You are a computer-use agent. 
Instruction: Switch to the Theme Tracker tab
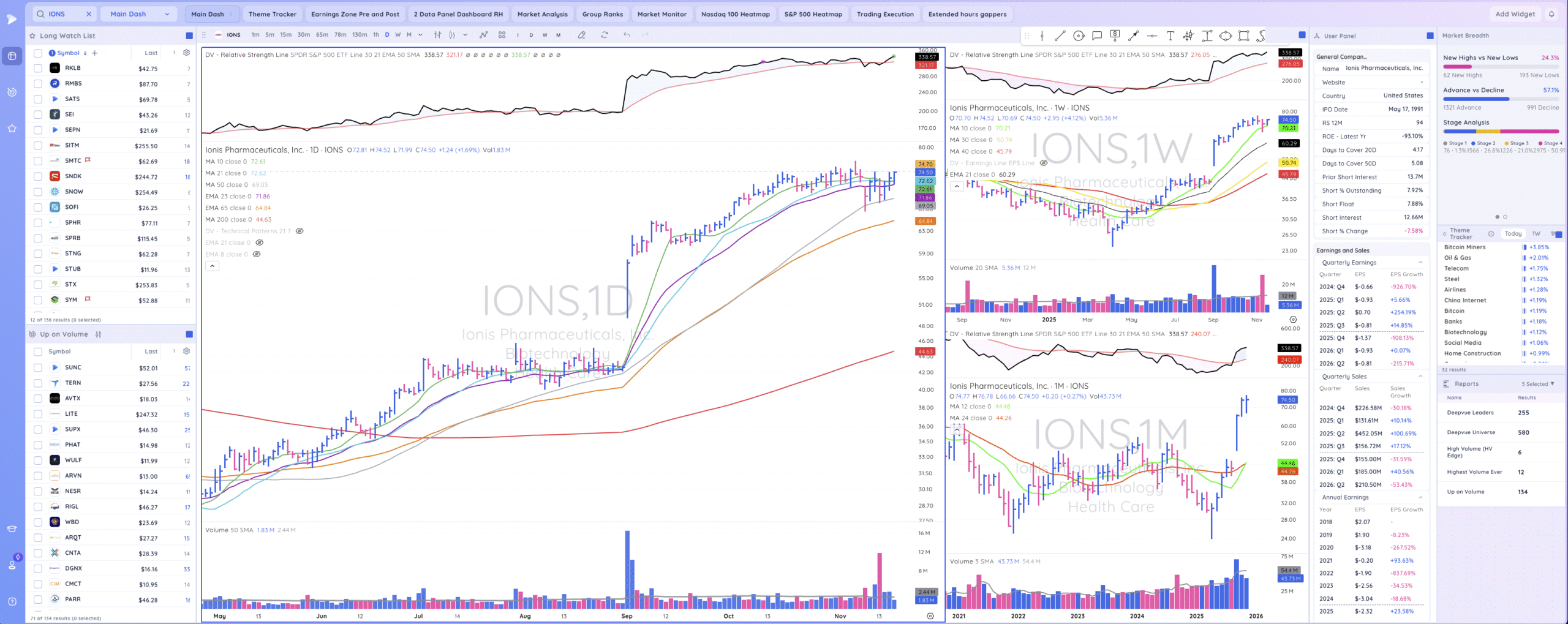272,14
